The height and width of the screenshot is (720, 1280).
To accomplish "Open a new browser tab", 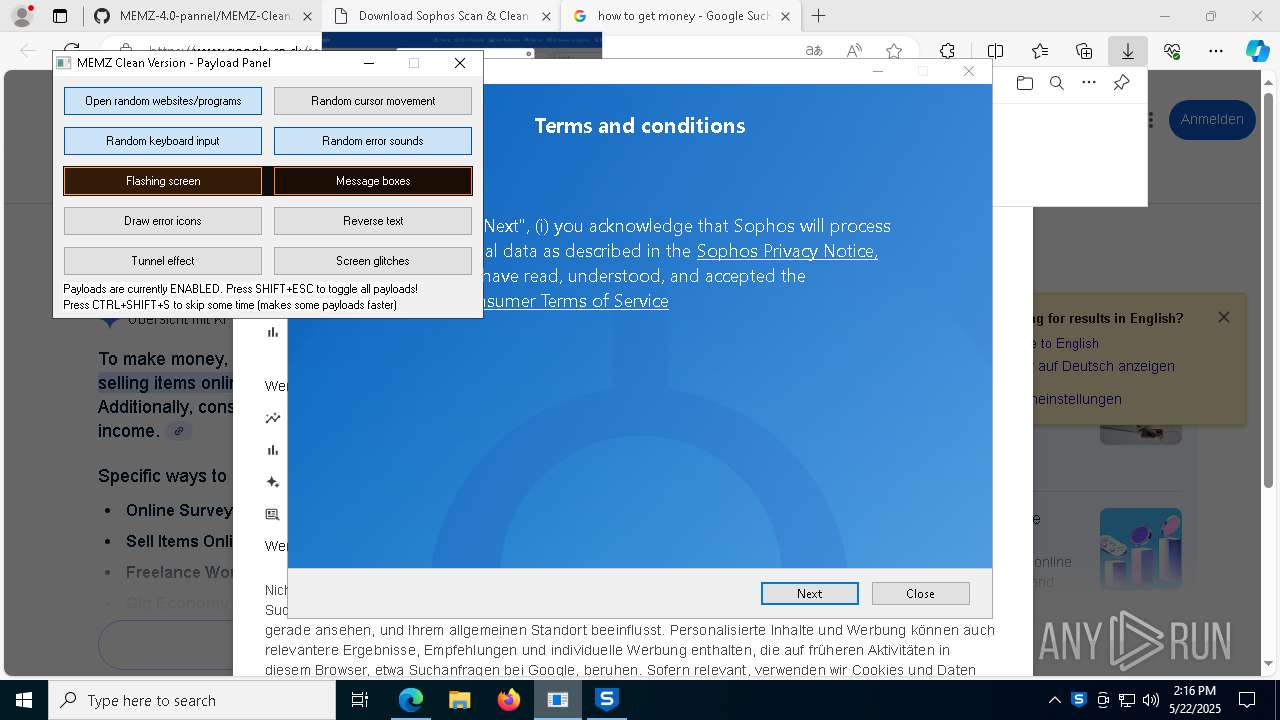I will pyautogui.click(x=819, y=16).
